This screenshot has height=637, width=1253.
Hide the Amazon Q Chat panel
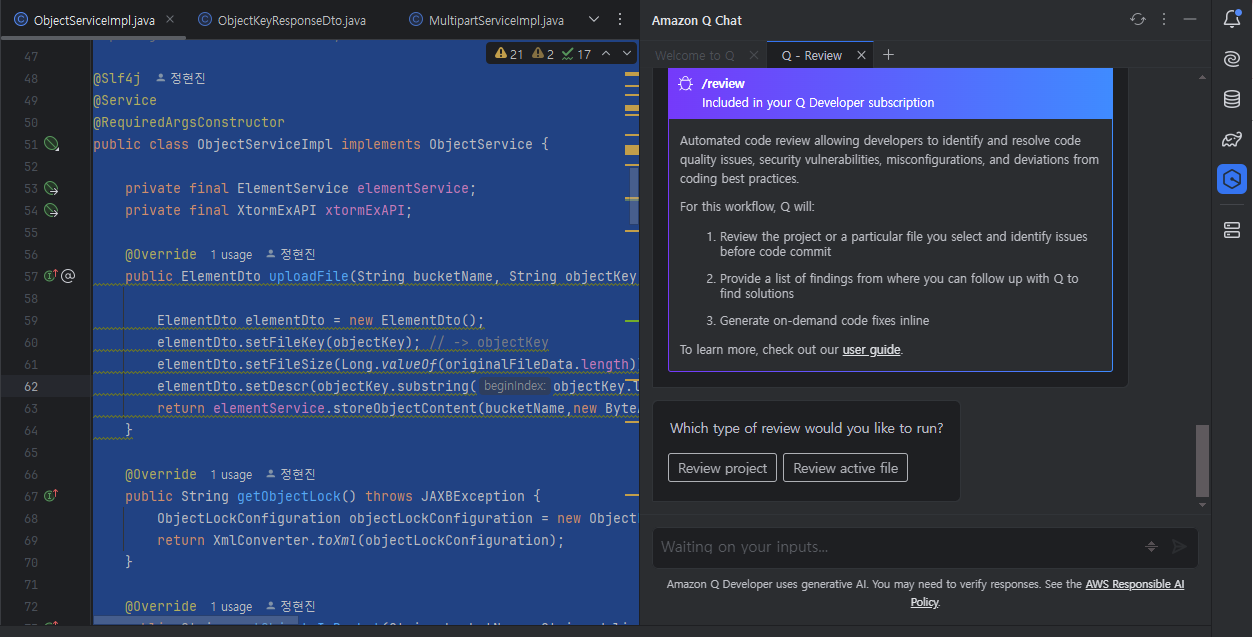click(1189, 19)
